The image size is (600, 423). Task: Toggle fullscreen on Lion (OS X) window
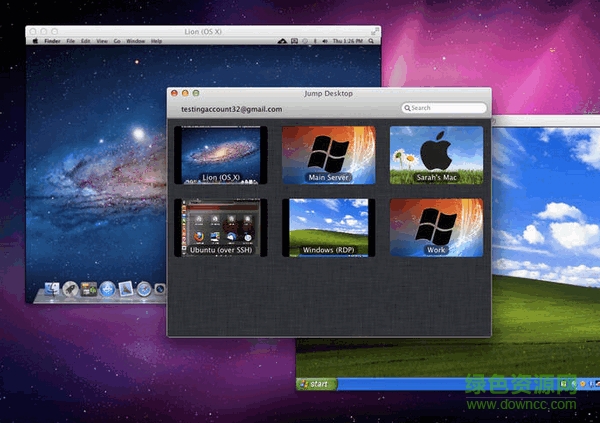coord(374,31)
